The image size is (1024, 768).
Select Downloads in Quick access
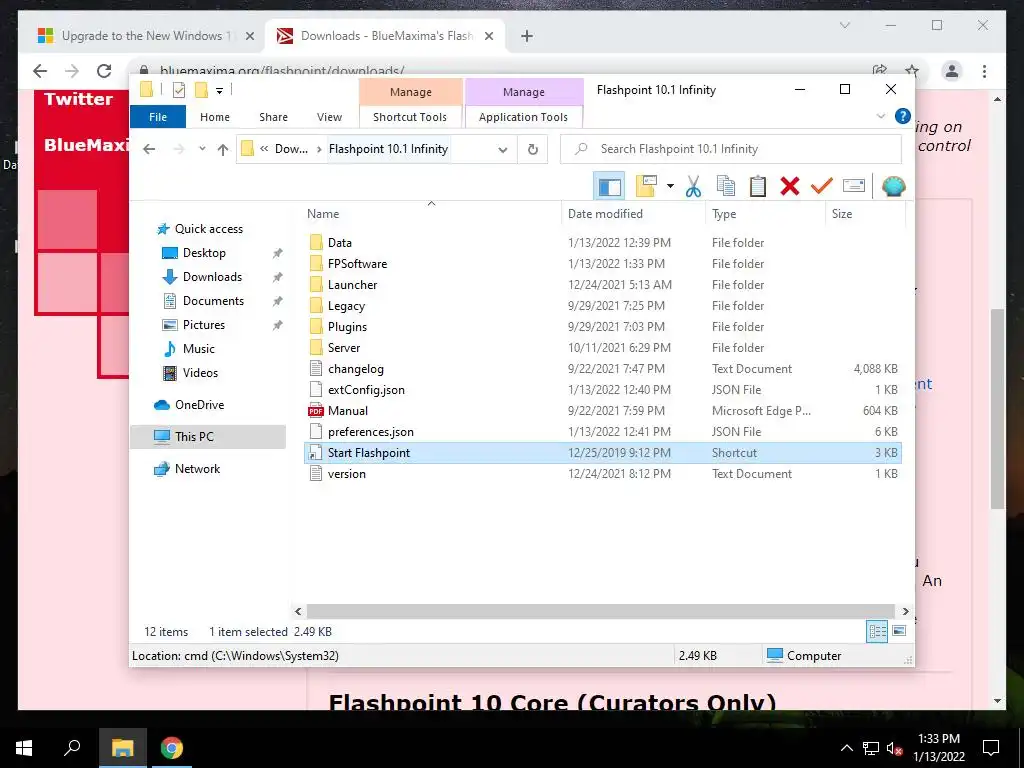(212, 277)
